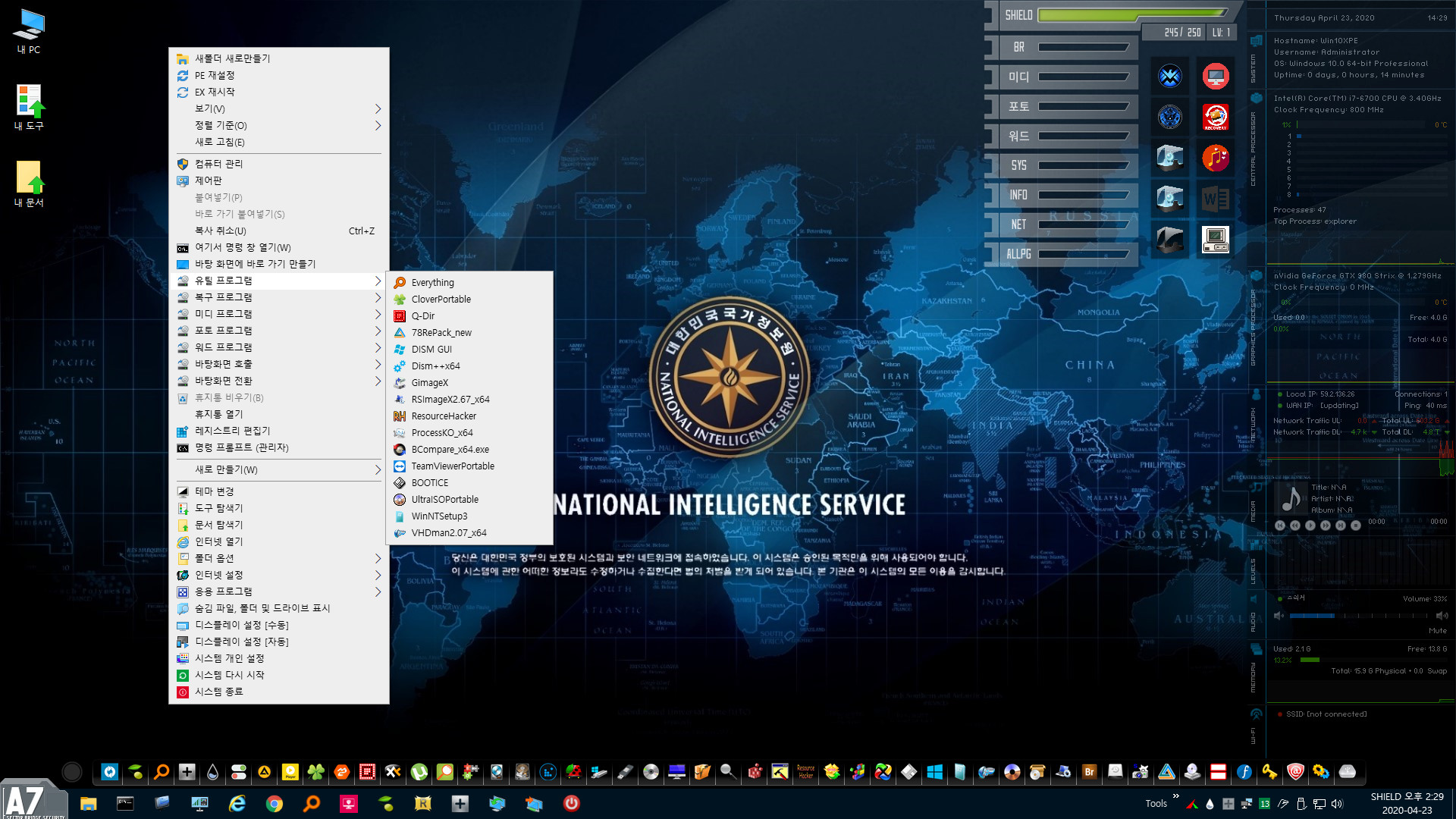The image size is (1456, 819).
Task: Click the BOOTICE entry
Action: (x=469, y=482)
